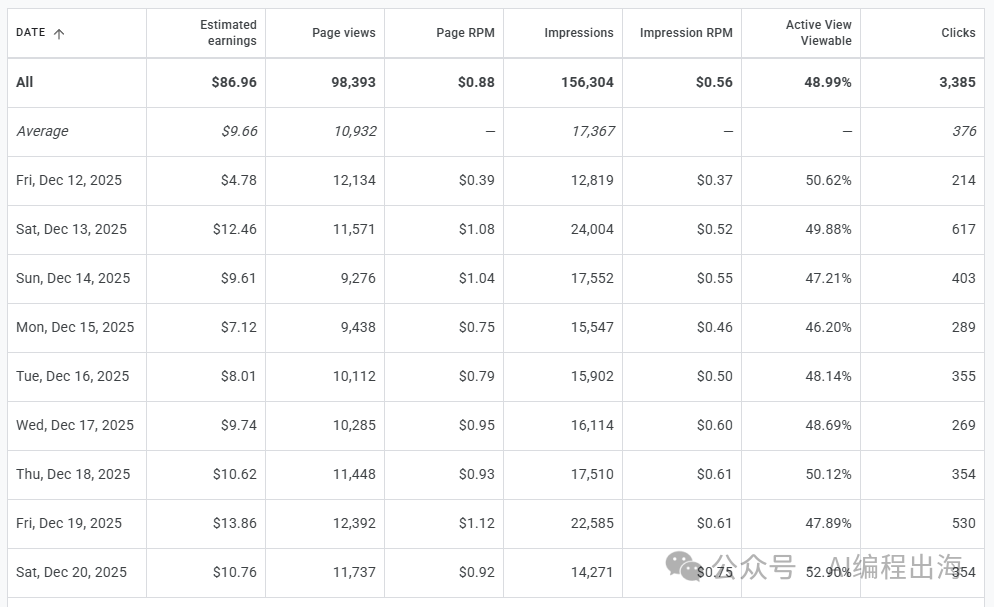Select impressions 14,271

pos(592,572)
